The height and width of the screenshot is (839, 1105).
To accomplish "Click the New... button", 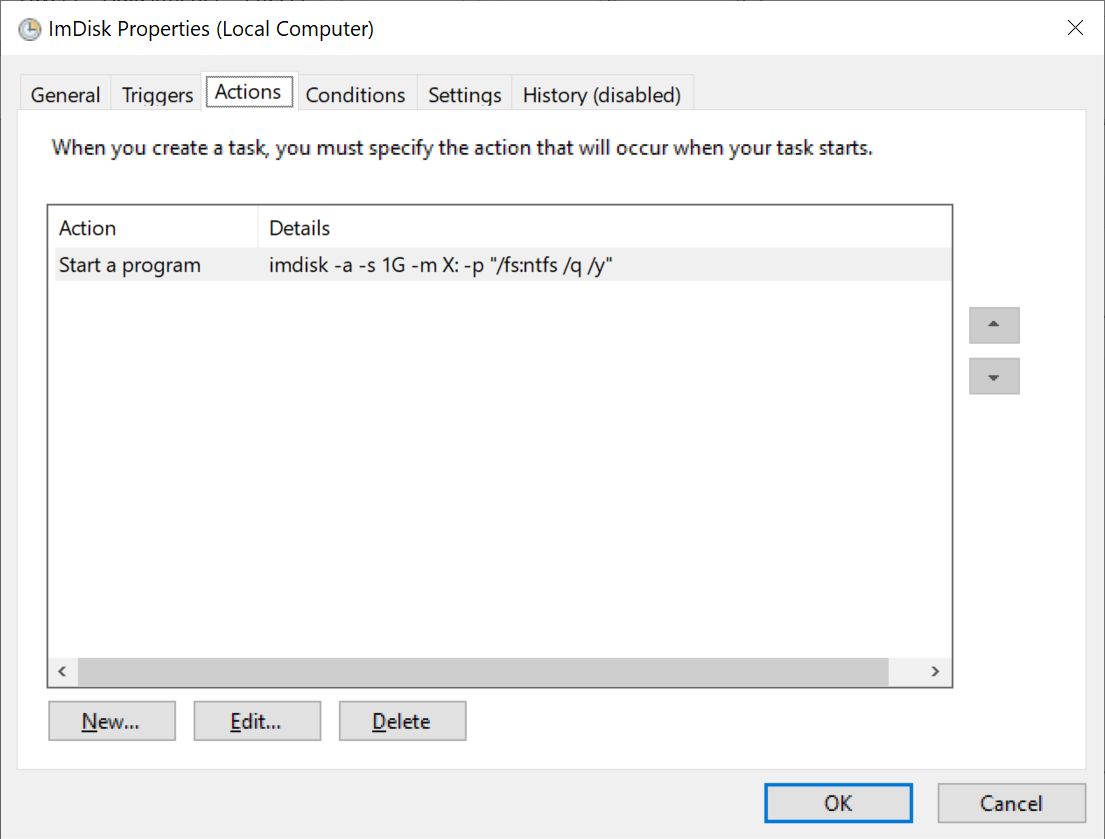I will [111, 721].
